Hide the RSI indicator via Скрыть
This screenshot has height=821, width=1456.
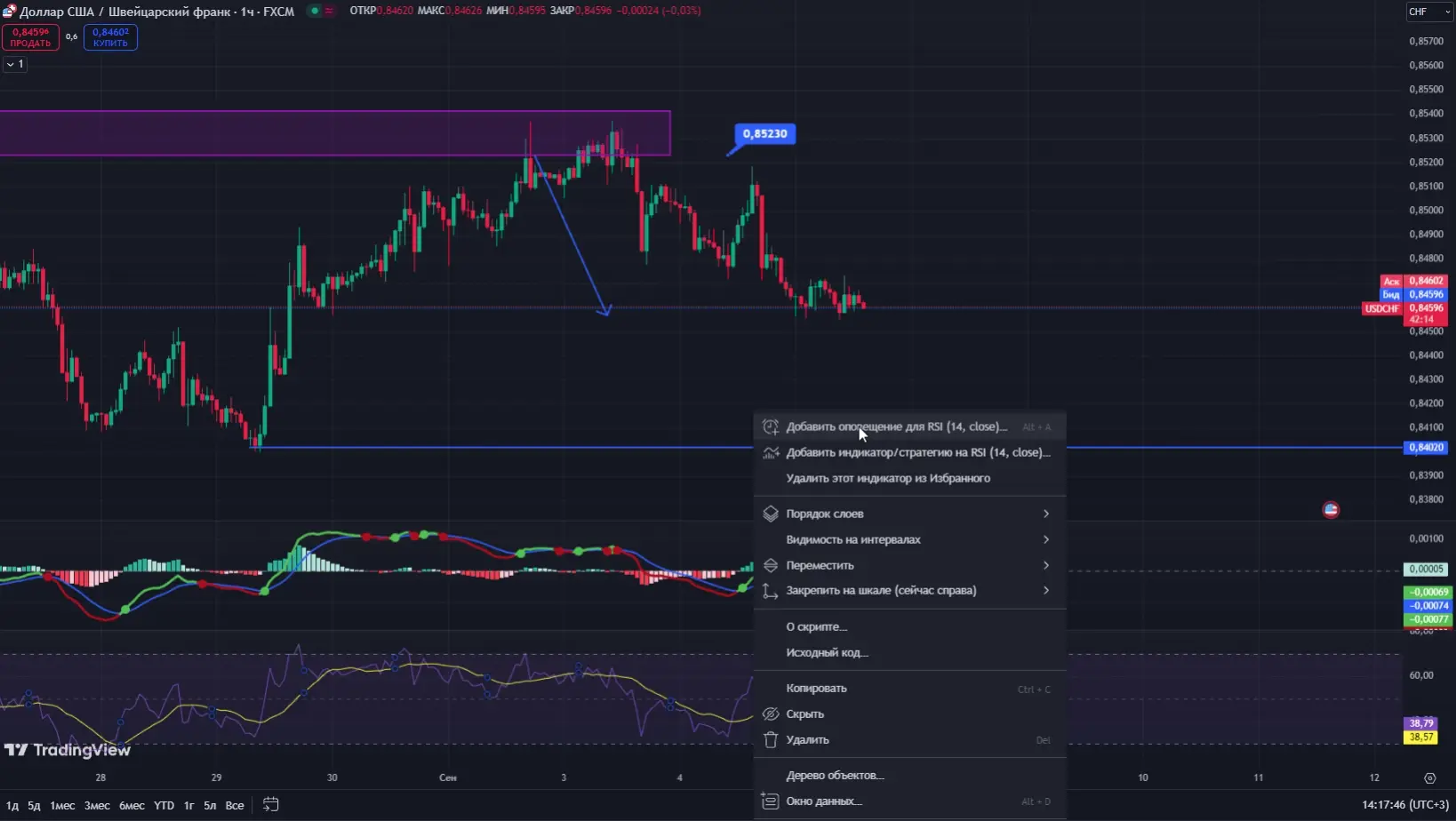tap(804, 713)
